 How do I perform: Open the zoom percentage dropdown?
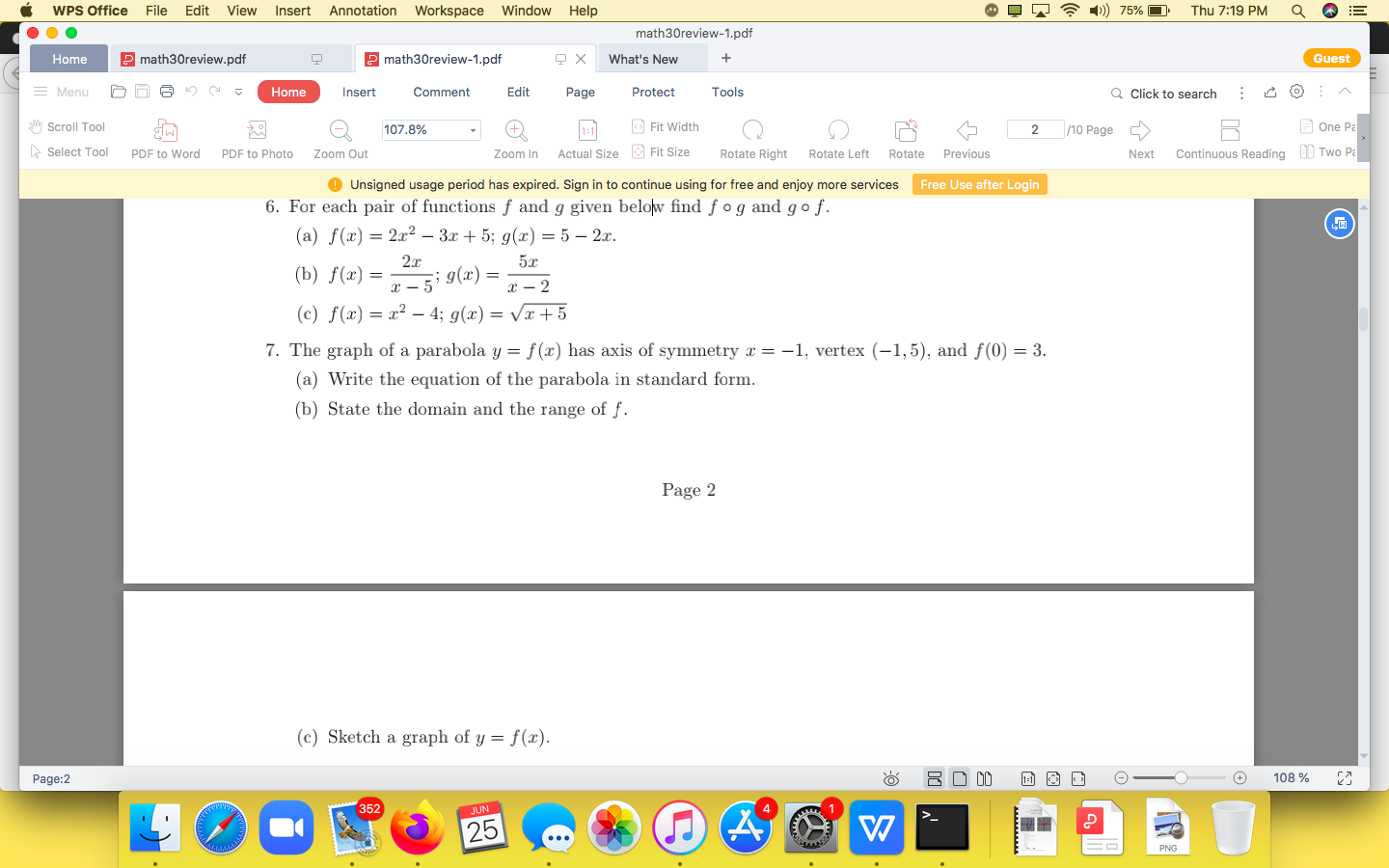pyautogui.click(x=472, y=129)
